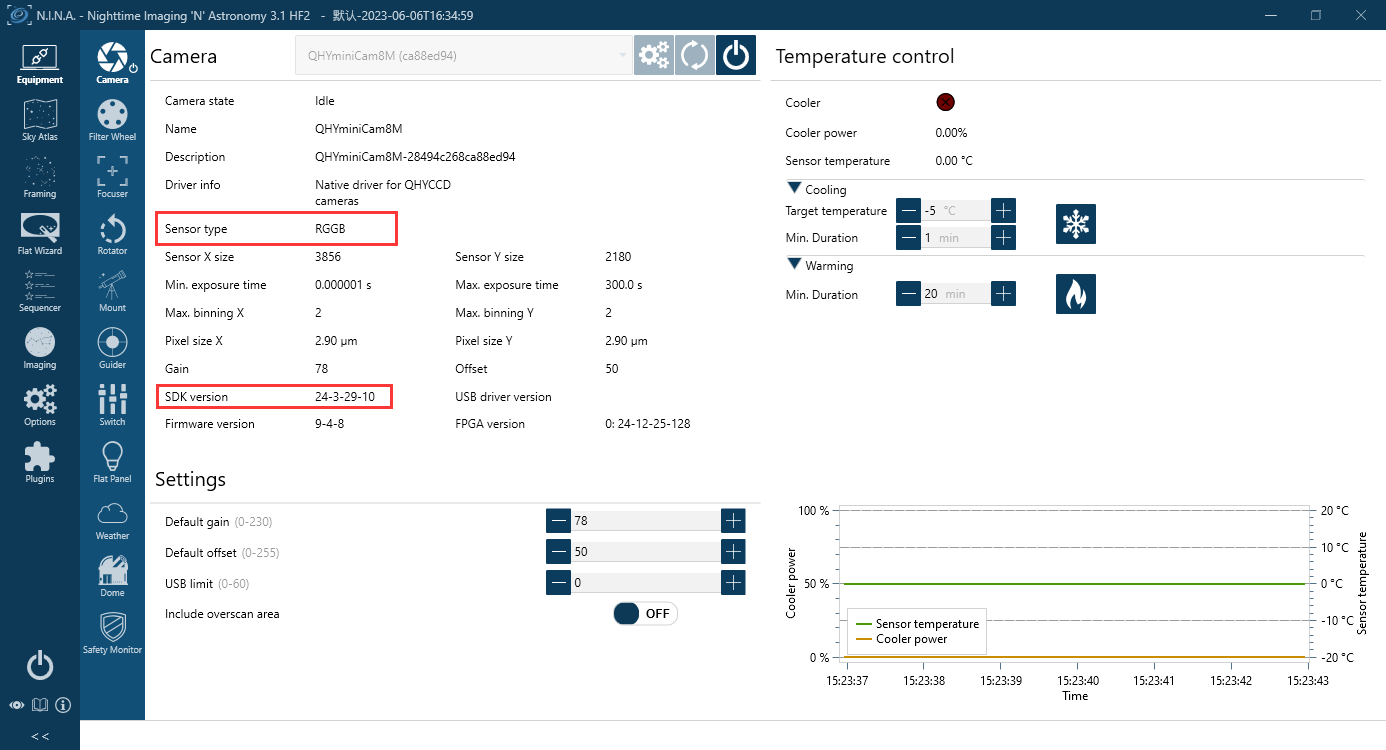
Task: Decrease Default offset with minus
Action: click(558, 552)
